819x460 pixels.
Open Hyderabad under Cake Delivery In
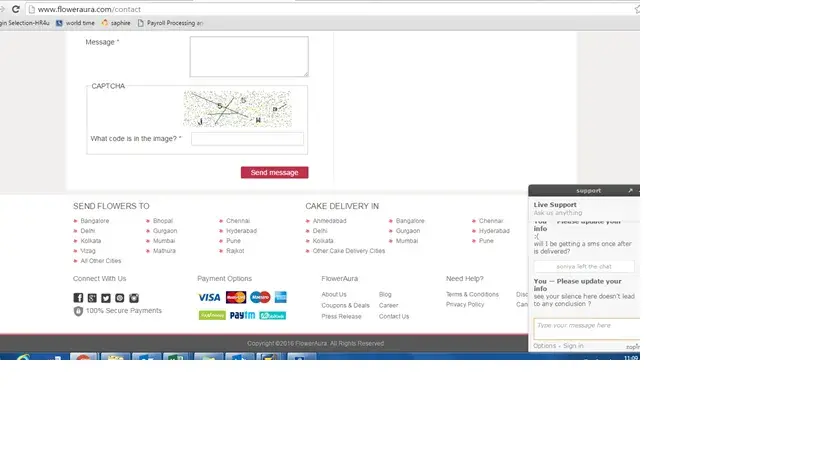tap(494, 231)
